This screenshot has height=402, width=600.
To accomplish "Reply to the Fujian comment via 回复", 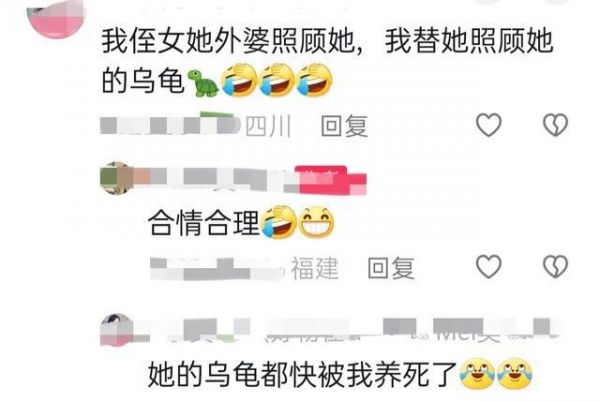I will 391,268.
